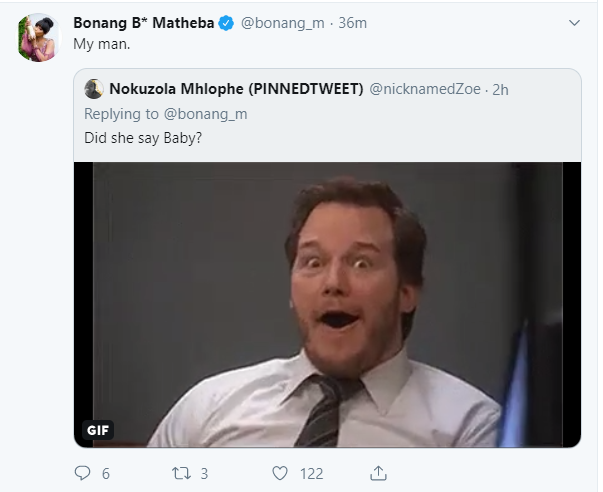Open Bonang's profile picture avatar

(x=38, y=37)
